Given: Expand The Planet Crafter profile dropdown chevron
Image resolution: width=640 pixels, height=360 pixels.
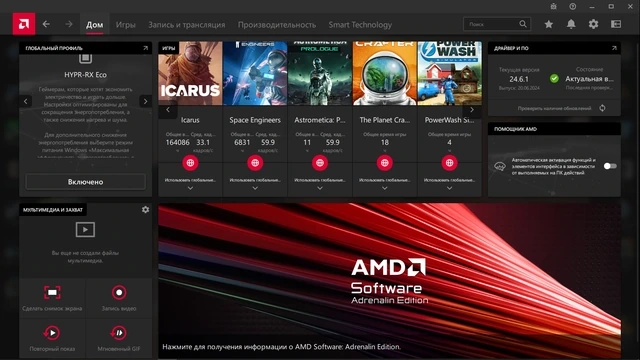Looking at the screenshot, I should [384, 188].
